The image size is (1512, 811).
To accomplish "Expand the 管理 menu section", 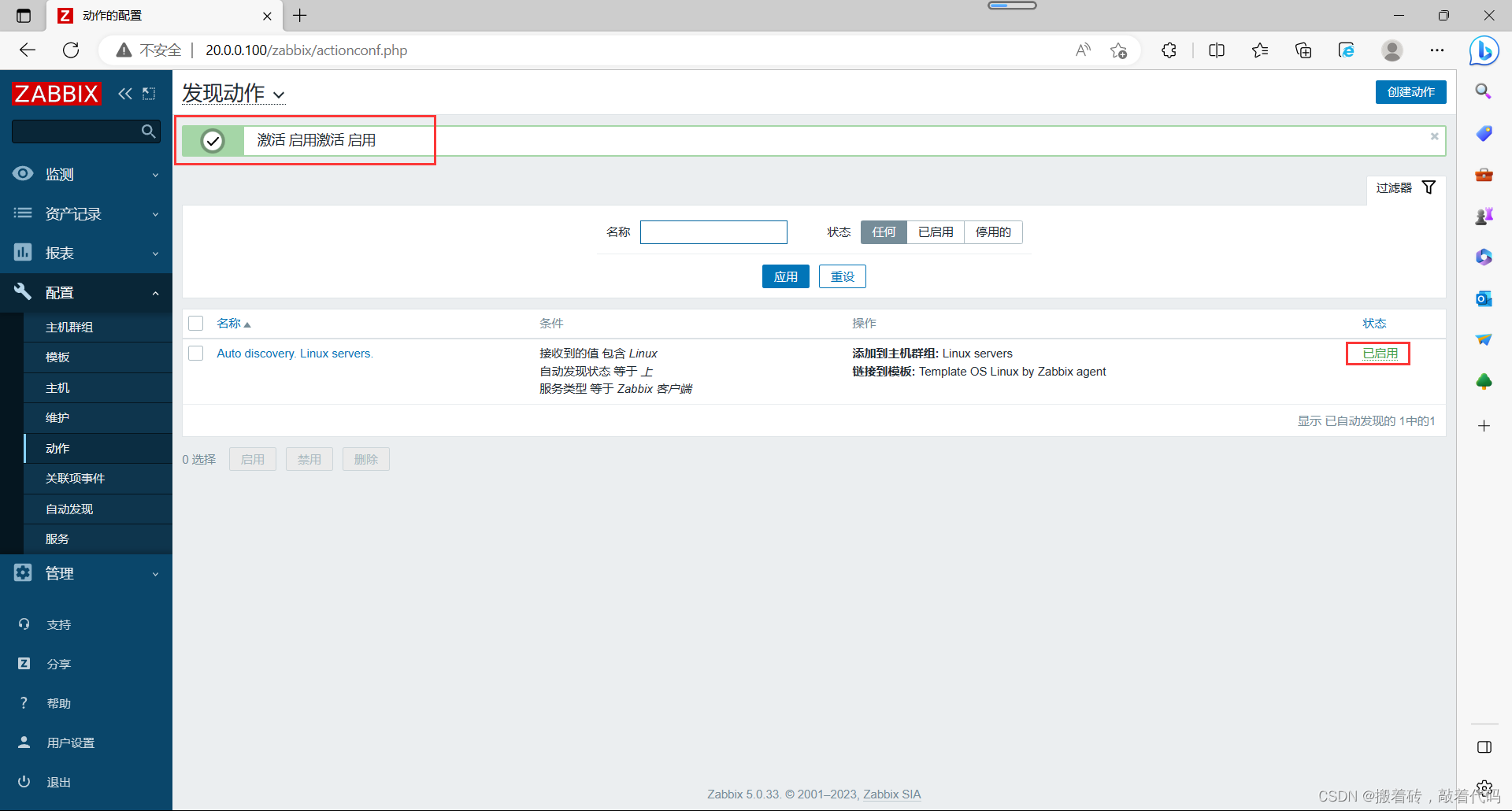I will pos(86,573).
